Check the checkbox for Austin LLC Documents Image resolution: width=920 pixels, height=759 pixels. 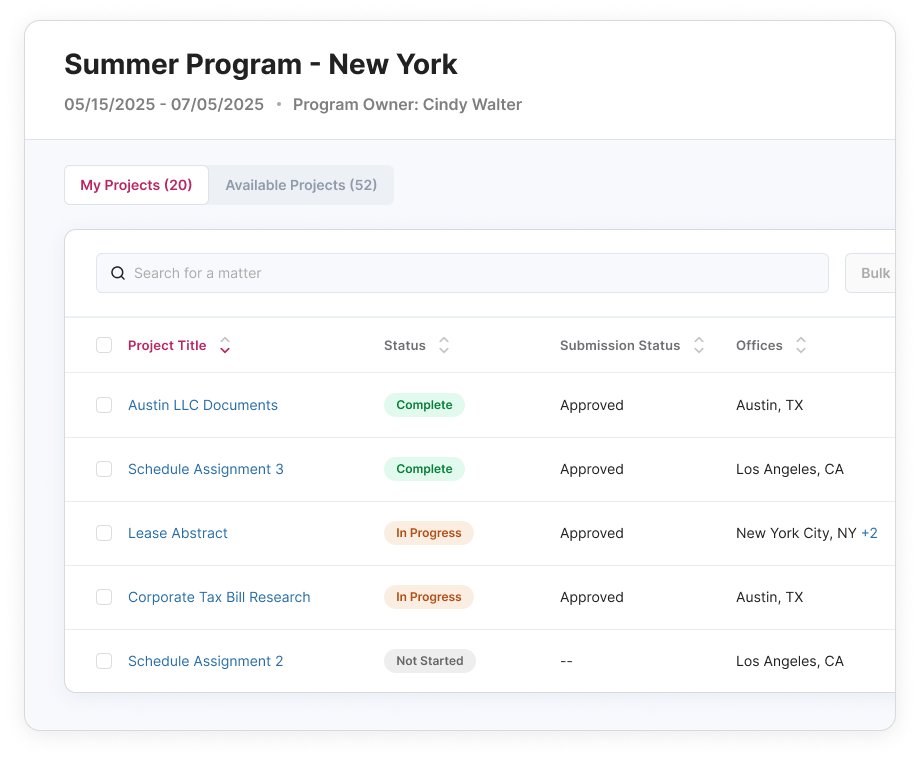coord(104,405)
